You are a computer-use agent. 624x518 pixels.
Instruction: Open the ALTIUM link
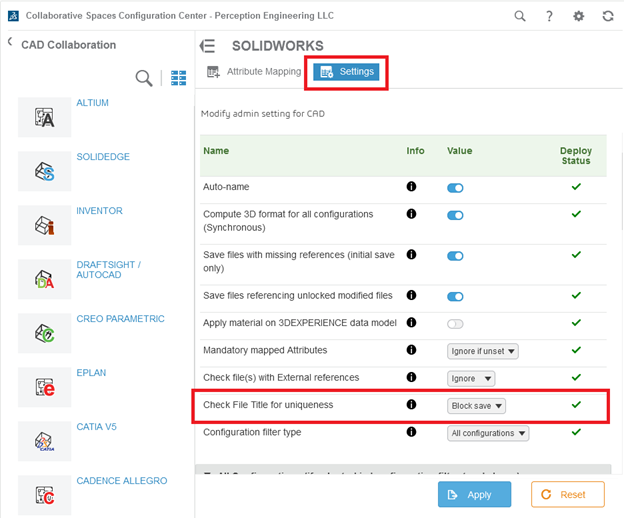(x=92, y=103)
